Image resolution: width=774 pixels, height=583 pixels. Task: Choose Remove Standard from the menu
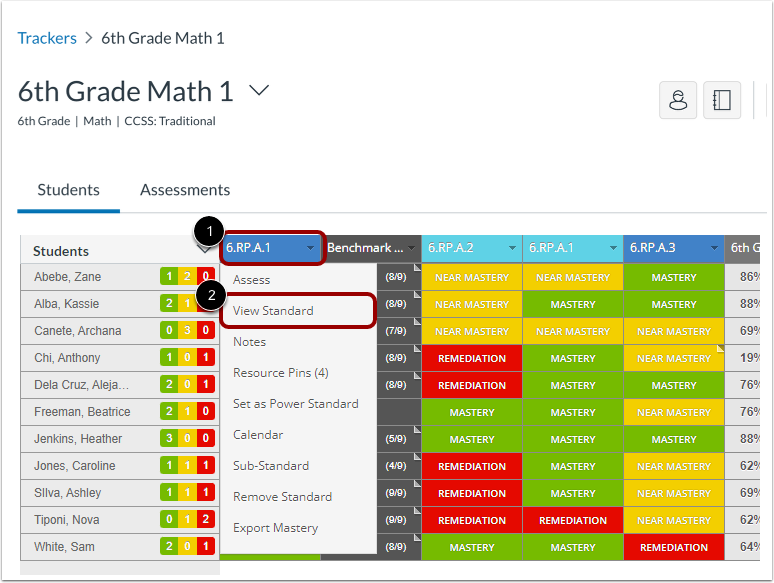click(282, 497)
